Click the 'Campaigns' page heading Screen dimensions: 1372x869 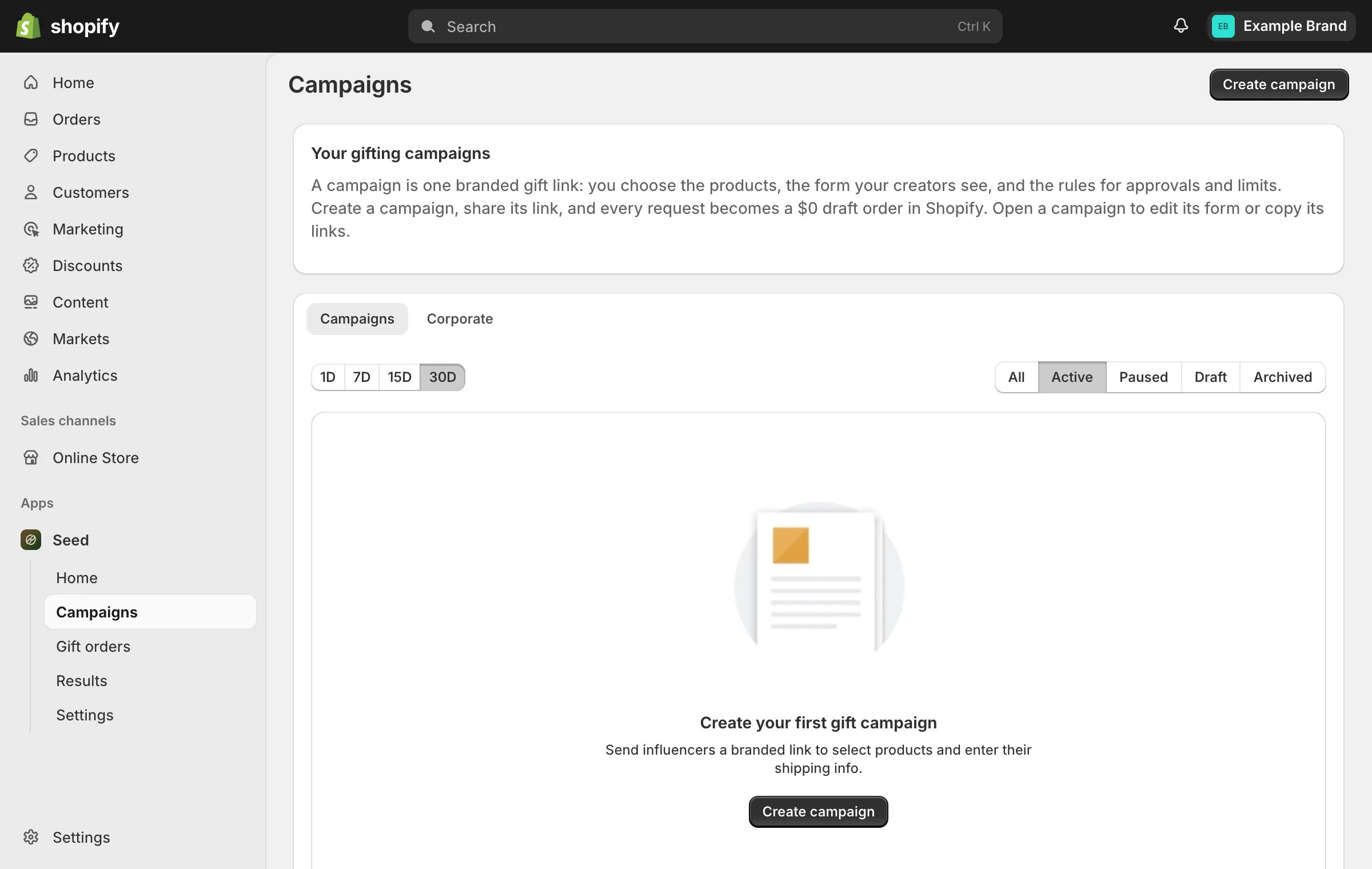coord(350,85)
